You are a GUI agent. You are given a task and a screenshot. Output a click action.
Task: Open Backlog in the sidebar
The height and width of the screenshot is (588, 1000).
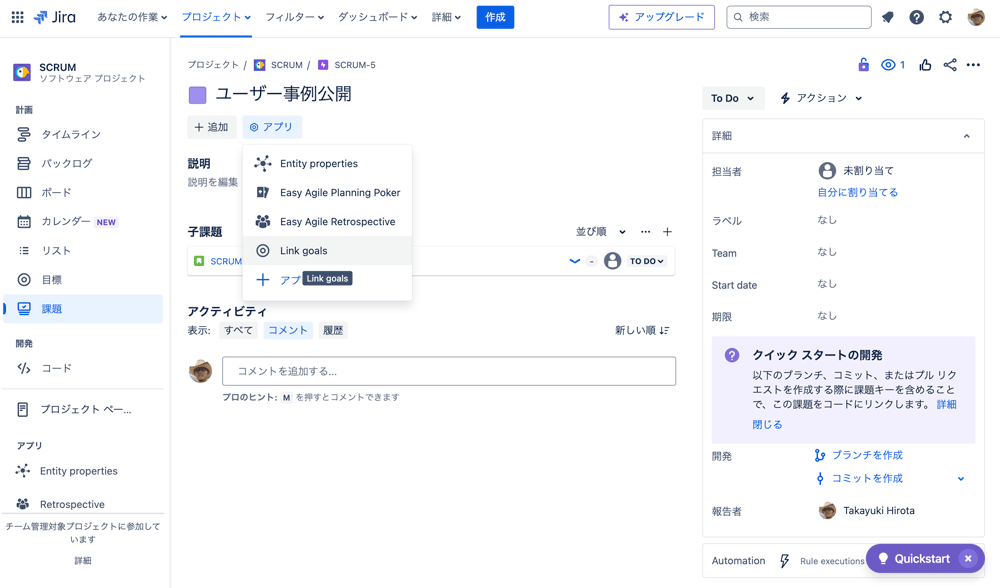[x=83, y=163]
